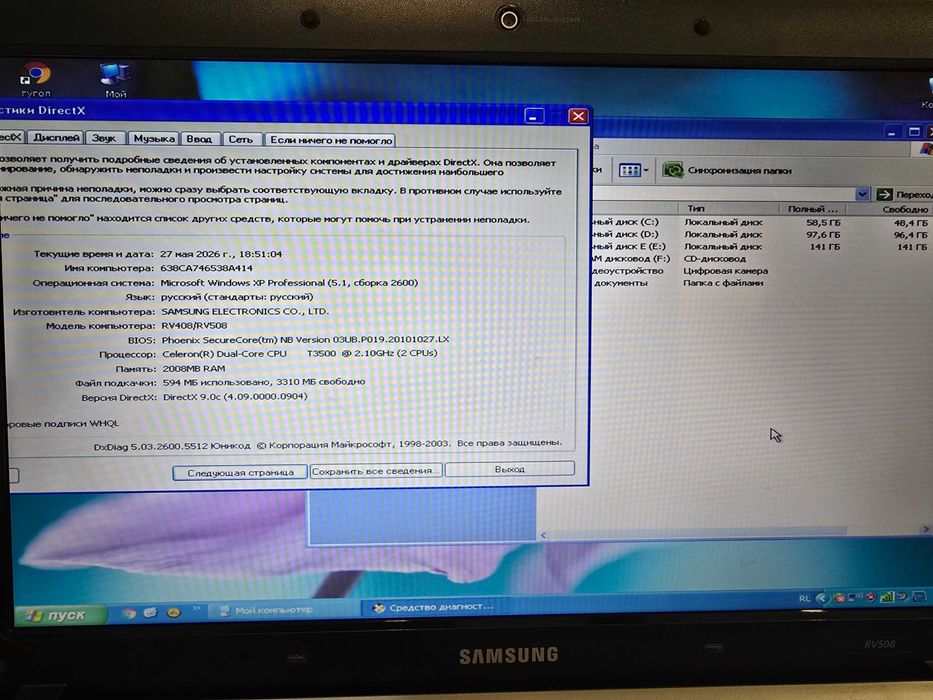Sort by the Свободно column header
Viewport: 933px width, 700px height.
(890, 210)
